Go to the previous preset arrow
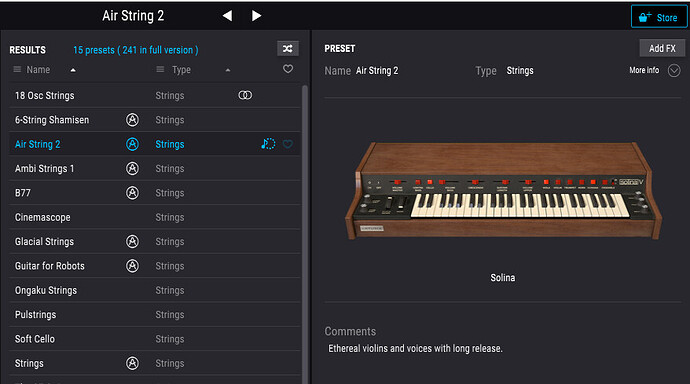 click(x=227, y=16)
